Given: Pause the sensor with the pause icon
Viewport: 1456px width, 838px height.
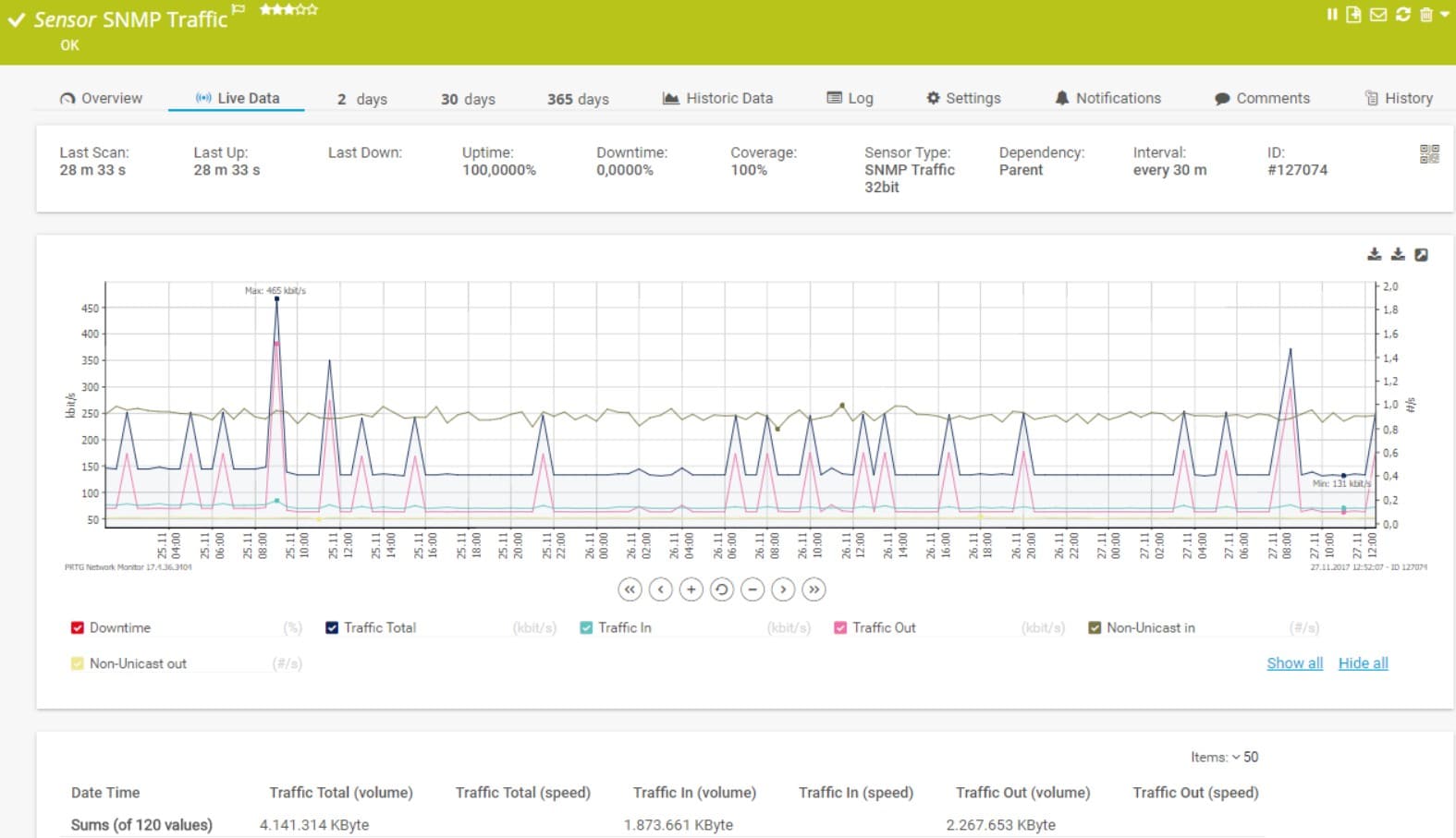Looking at the screenshot, I should (1332, 15).
